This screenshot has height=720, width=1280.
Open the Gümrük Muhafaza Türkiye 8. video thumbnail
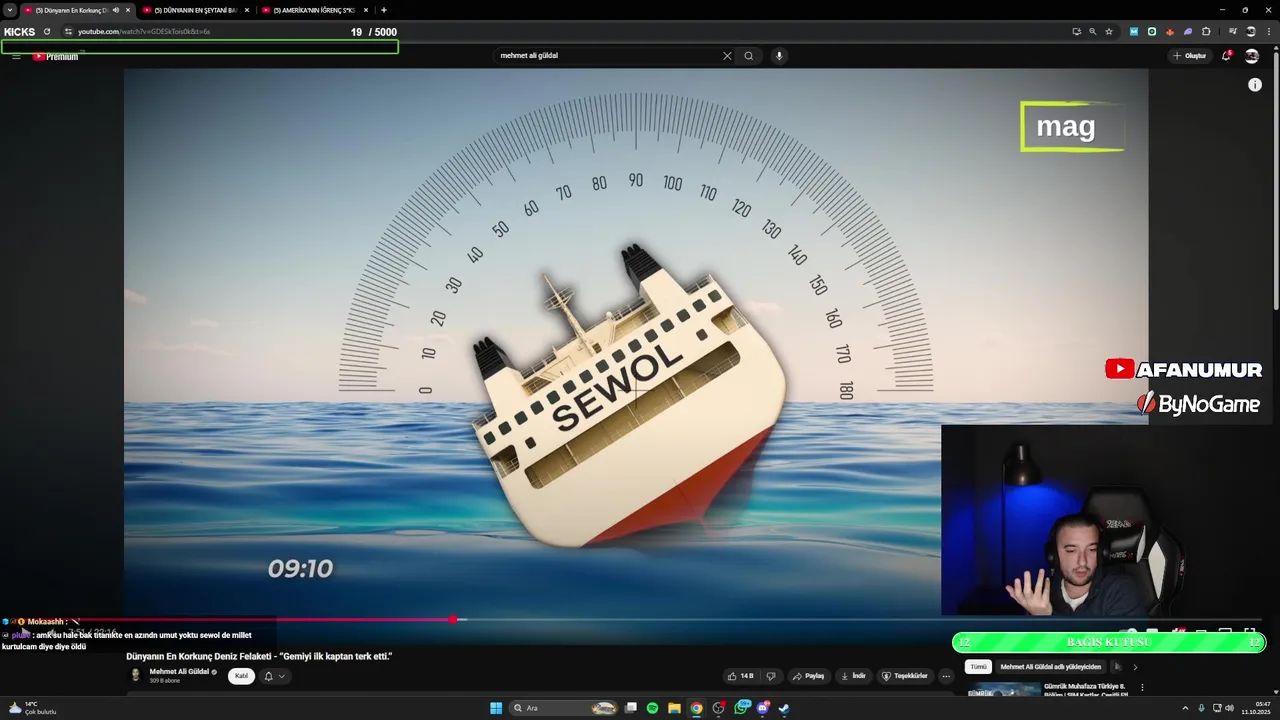[1004, 689]
